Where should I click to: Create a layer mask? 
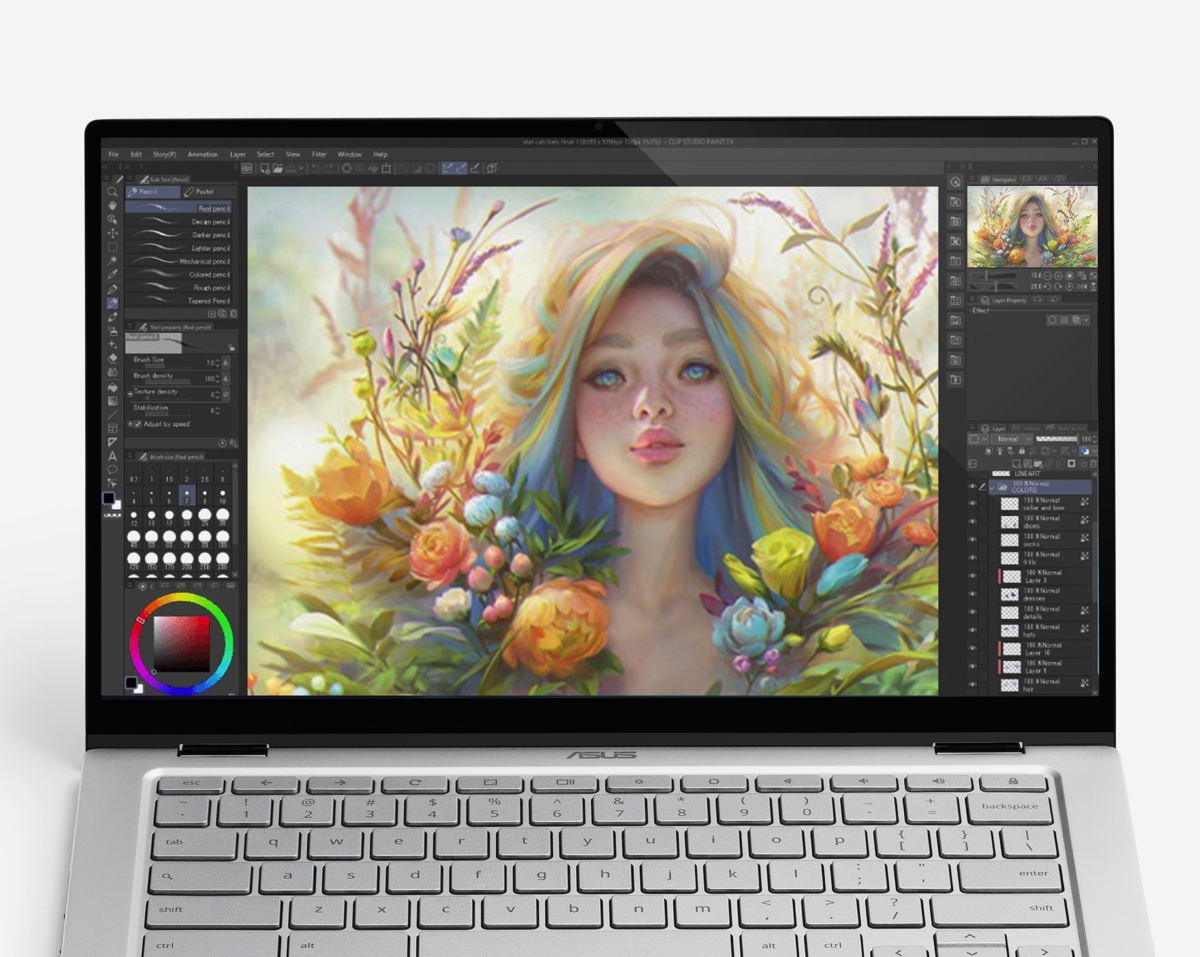(x=1071, y=464)
